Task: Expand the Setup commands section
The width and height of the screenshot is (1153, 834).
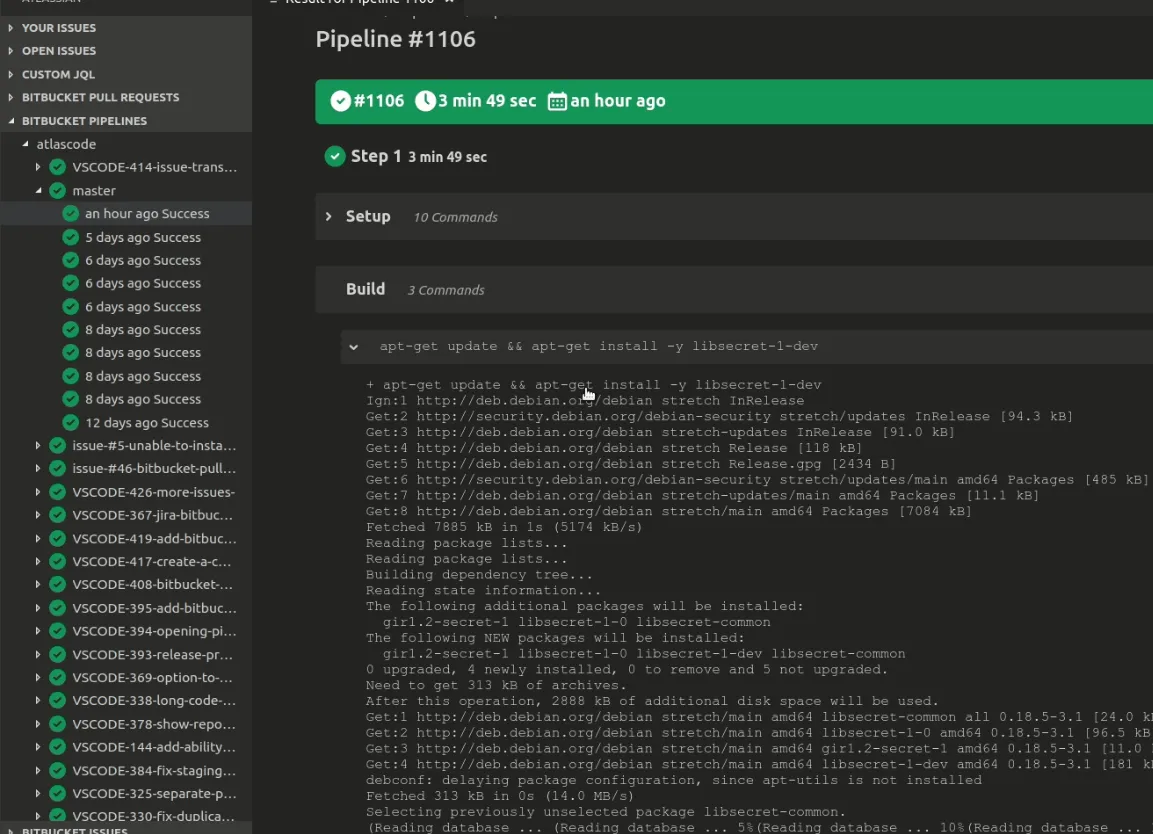Action: [x=328, y=217]
